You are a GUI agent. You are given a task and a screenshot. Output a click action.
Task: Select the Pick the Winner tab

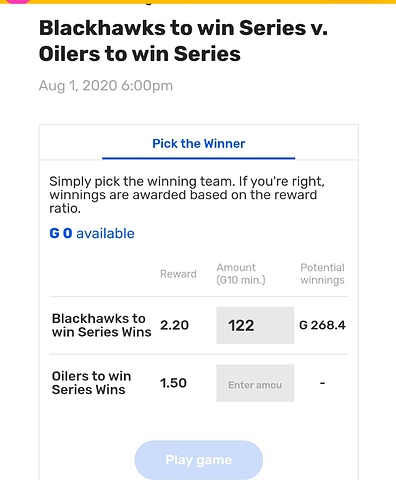pyautogui.click(x=199, y=144)
